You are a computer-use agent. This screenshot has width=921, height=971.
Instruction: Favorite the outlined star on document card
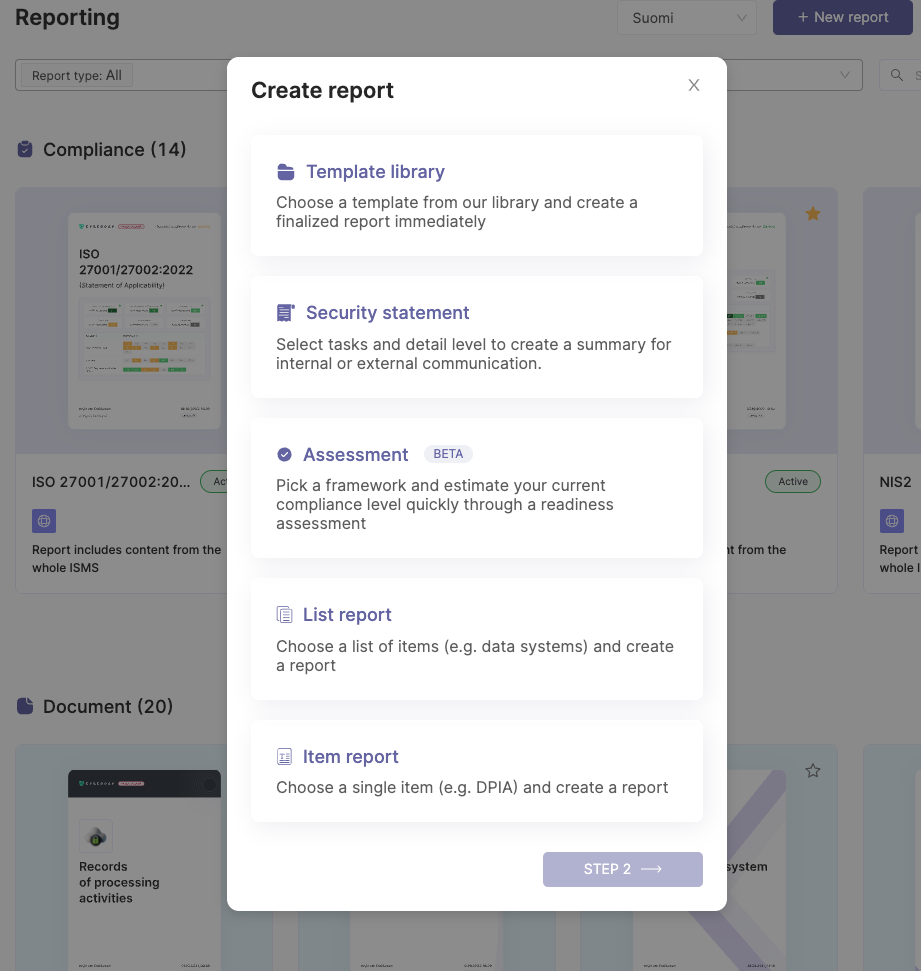pos(813,771)
